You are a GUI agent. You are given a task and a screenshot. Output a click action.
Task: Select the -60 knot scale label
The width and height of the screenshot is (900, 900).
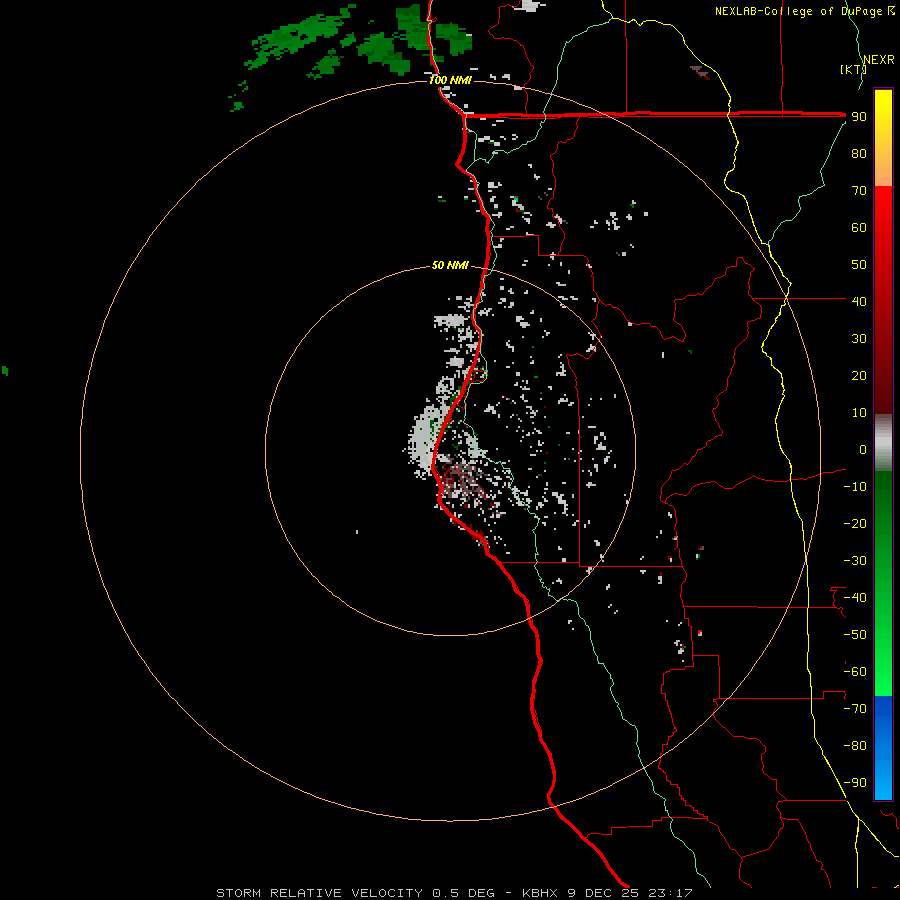tap(855, 672)
